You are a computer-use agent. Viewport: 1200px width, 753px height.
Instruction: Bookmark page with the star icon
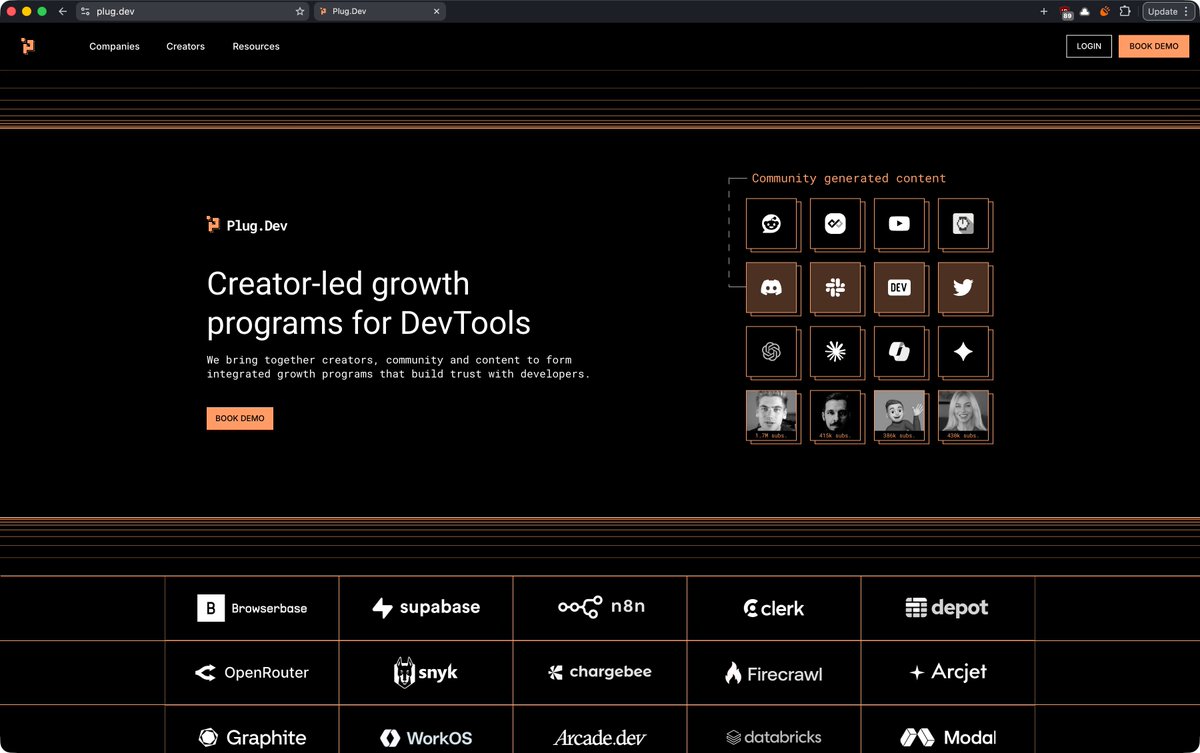[299, 11]
